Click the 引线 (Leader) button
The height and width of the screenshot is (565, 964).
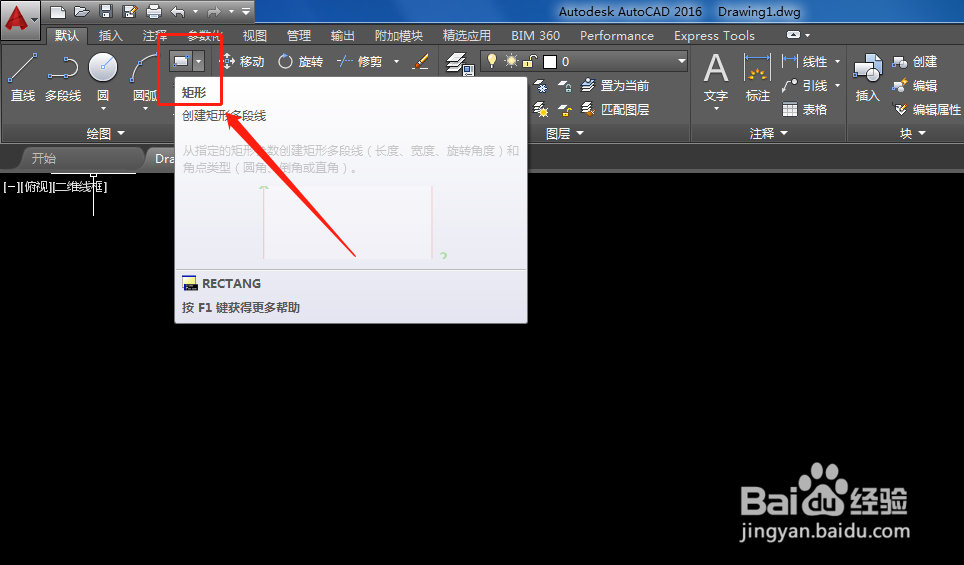805,85
